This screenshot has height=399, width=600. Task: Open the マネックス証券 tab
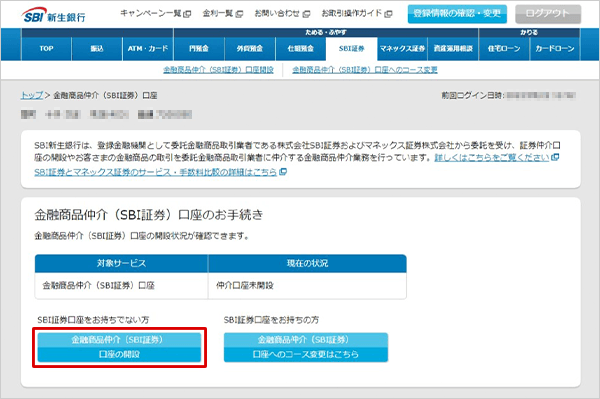tap(402, 49)
